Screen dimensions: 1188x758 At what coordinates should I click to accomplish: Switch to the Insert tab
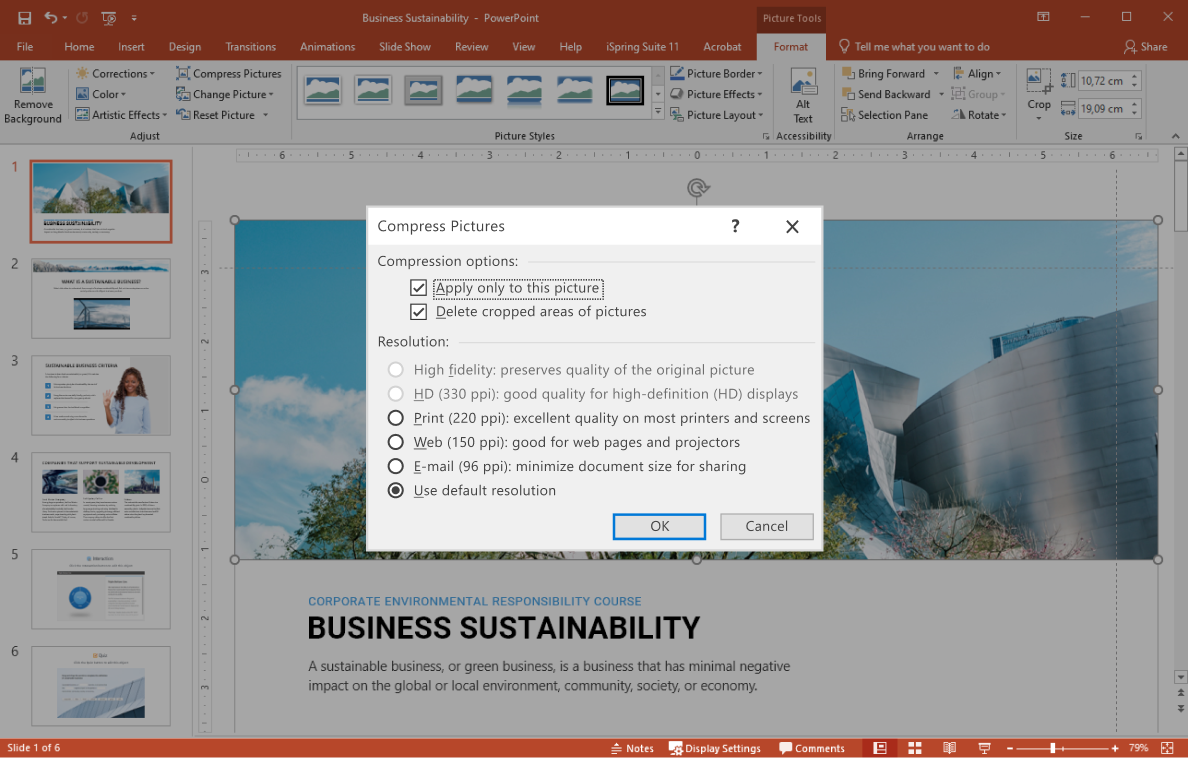(x=131, y=47)
